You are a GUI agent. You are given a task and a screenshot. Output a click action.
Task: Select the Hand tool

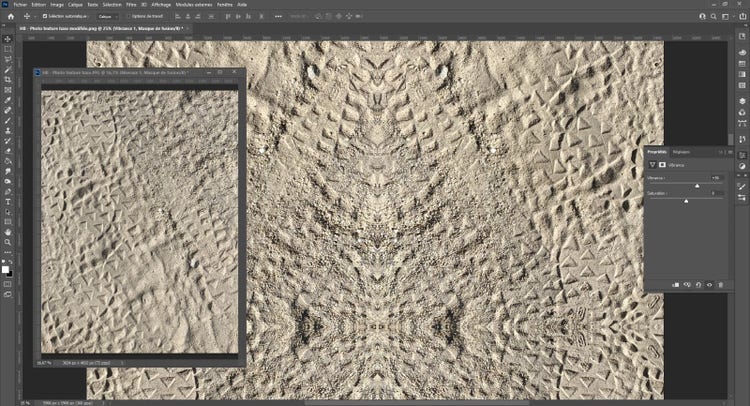8,232
